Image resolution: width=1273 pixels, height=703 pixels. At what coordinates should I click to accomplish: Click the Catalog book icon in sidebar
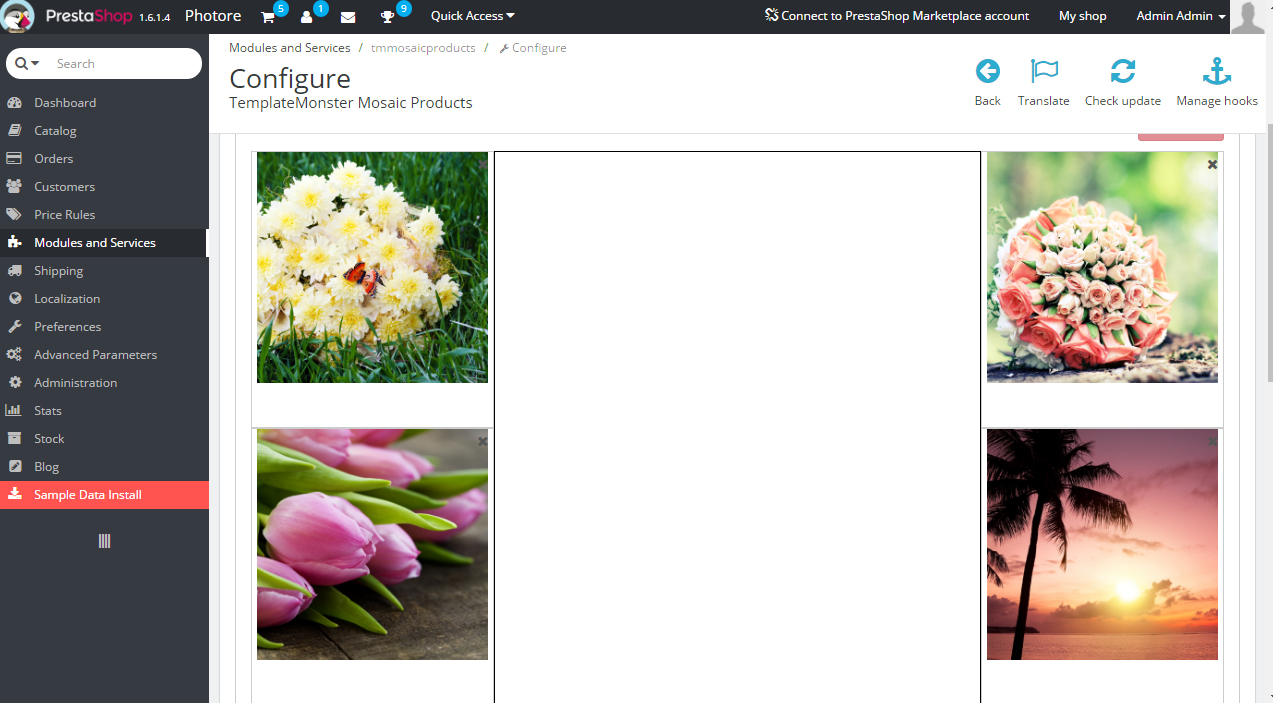pos(15,131)
